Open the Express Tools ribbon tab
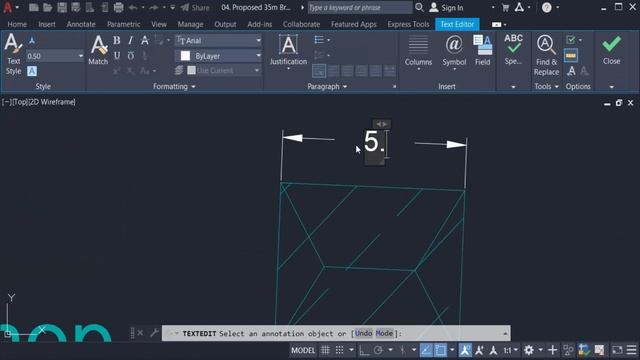This screenshot has height=360, width=640. 408,24
